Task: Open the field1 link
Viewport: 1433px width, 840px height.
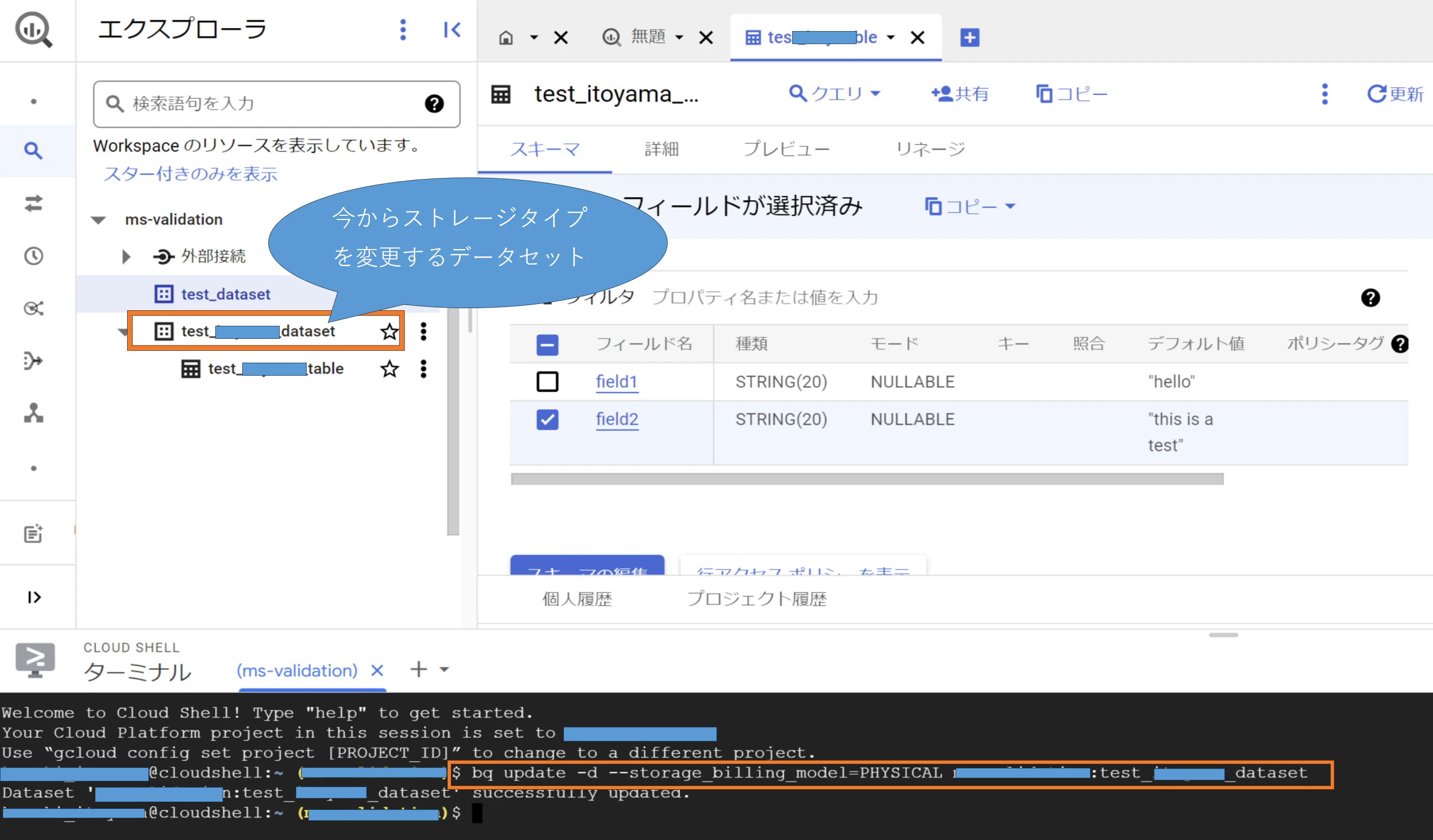Action: [617, 382]
